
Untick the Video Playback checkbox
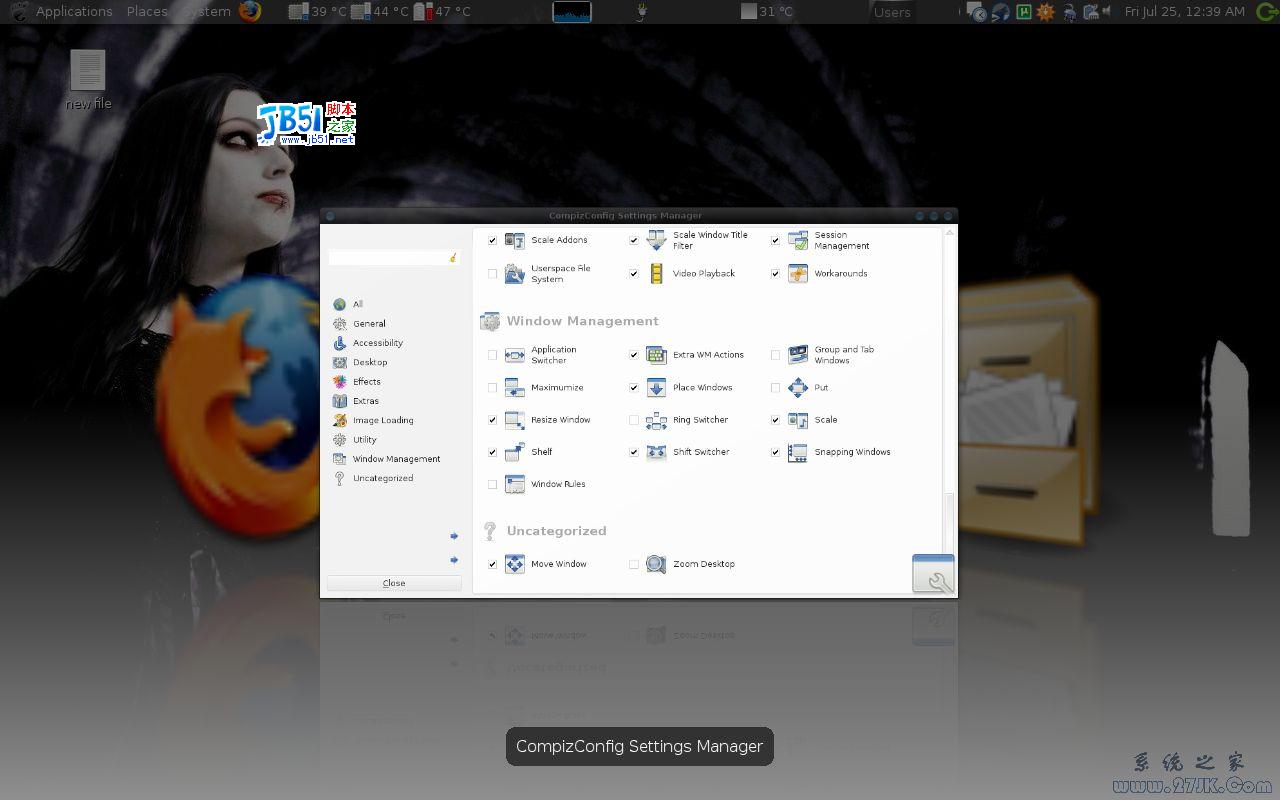coord(634,273)
